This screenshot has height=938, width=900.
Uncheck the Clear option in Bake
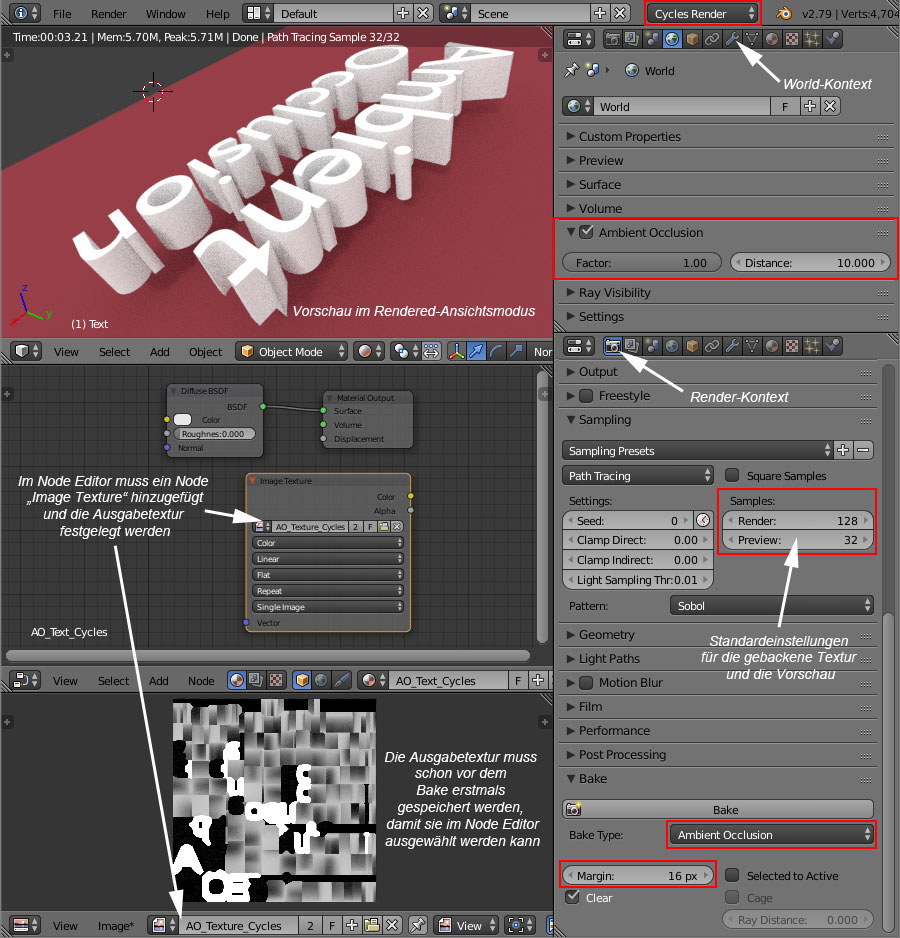coord(572,898)
